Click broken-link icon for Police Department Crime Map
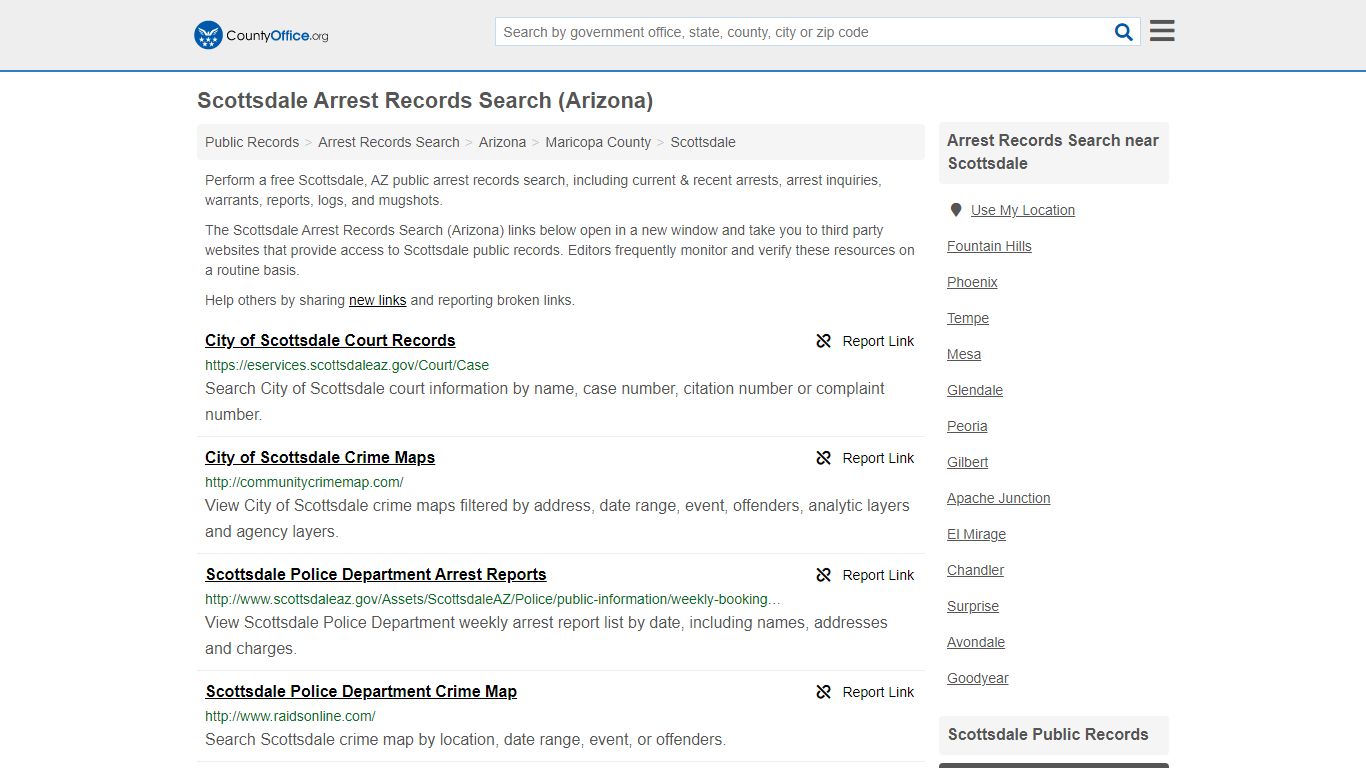The height and width of the screenshot is (768, 1366). point(823,692)
